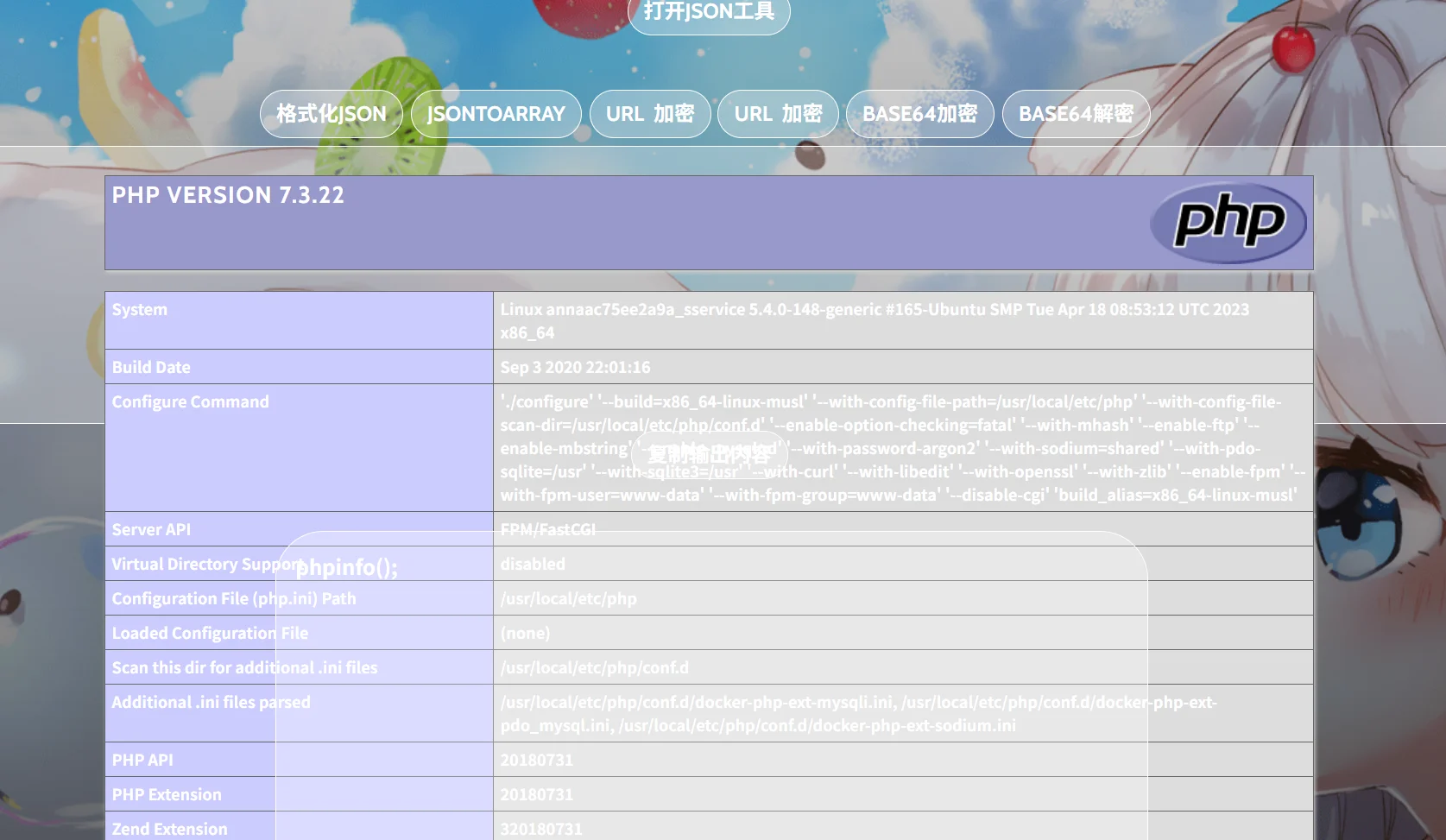Click the PHP logo image
This screenshot has height=840, width=1446.
[x=1228, y=223]
